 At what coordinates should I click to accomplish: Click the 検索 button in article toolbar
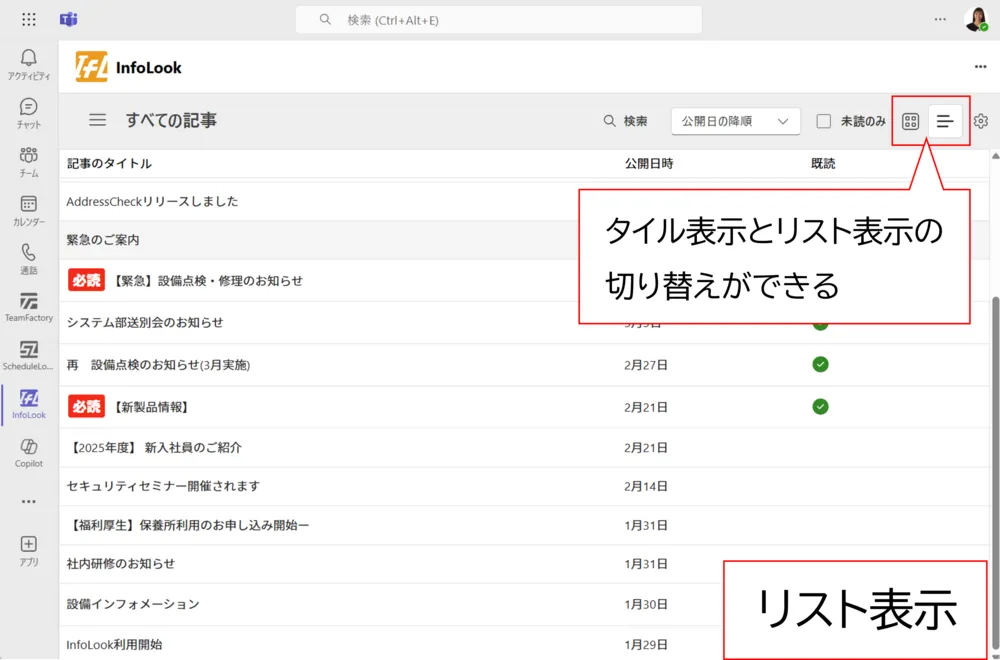(x=626, y=121)
